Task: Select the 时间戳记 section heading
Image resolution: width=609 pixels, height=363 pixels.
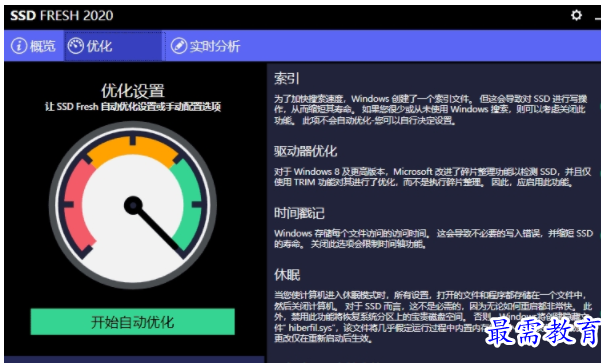Action: [x=299, y=213]
